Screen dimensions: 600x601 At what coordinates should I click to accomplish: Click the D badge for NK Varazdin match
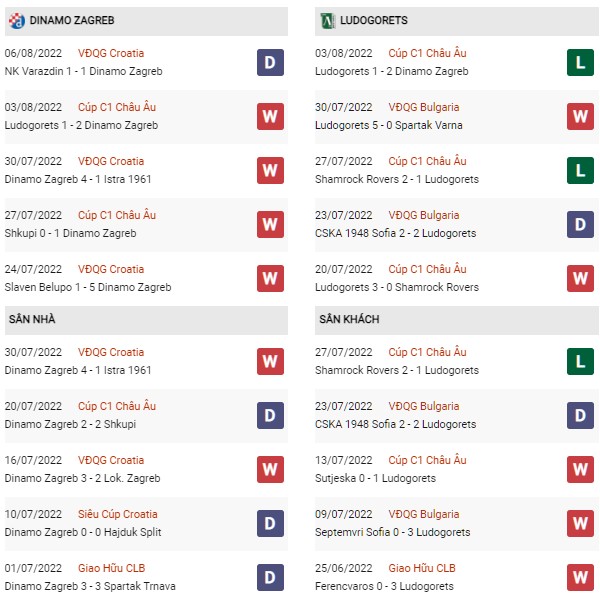coord(270,62)
